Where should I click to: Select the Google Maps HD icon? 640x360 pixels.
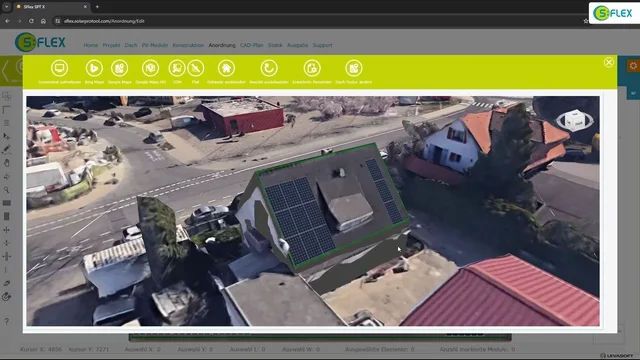click(150, 68)
